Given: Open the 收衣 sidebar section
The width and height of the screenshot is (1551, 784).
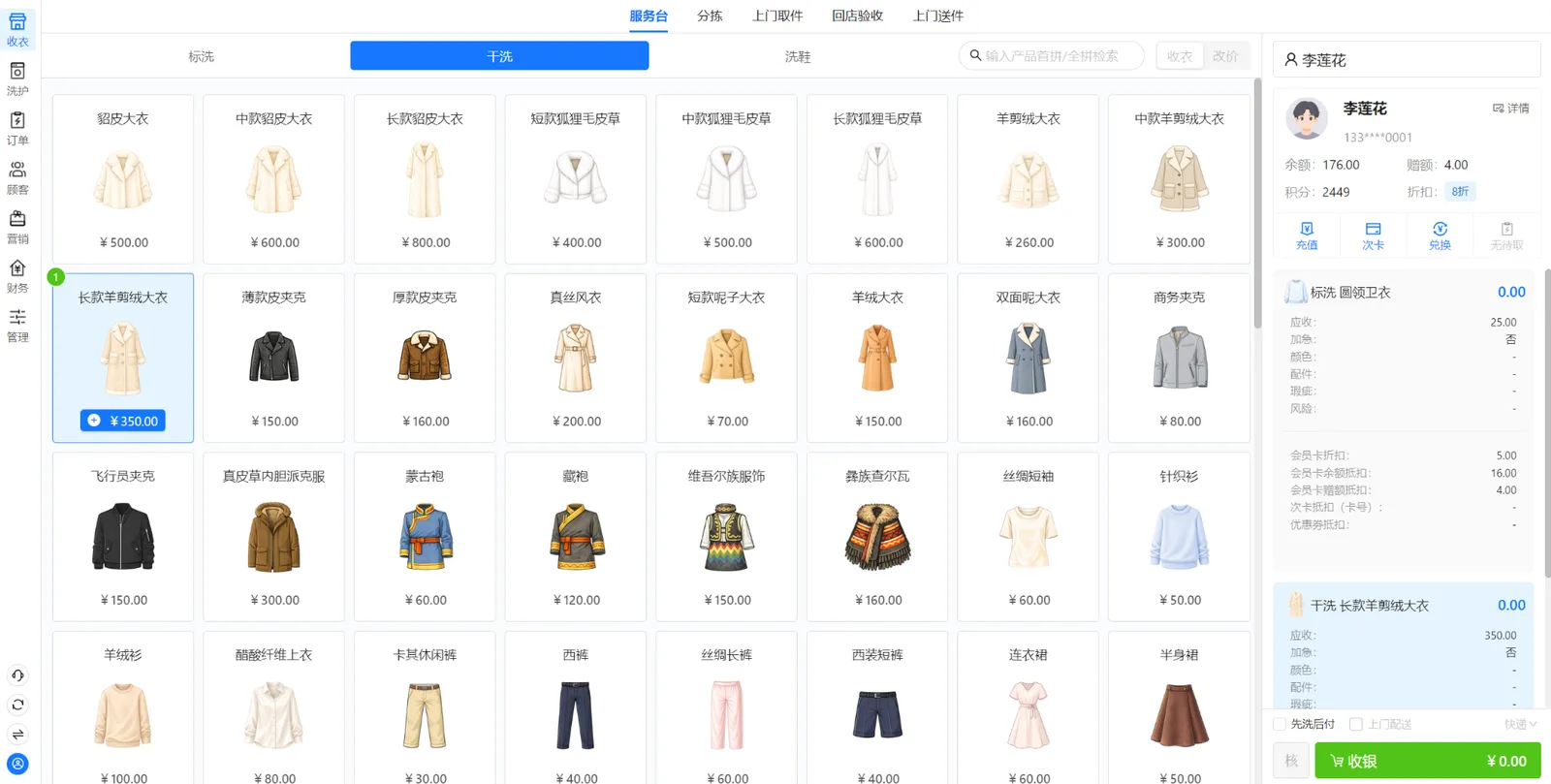Looking at the screenshot, I should coord(17,29).
